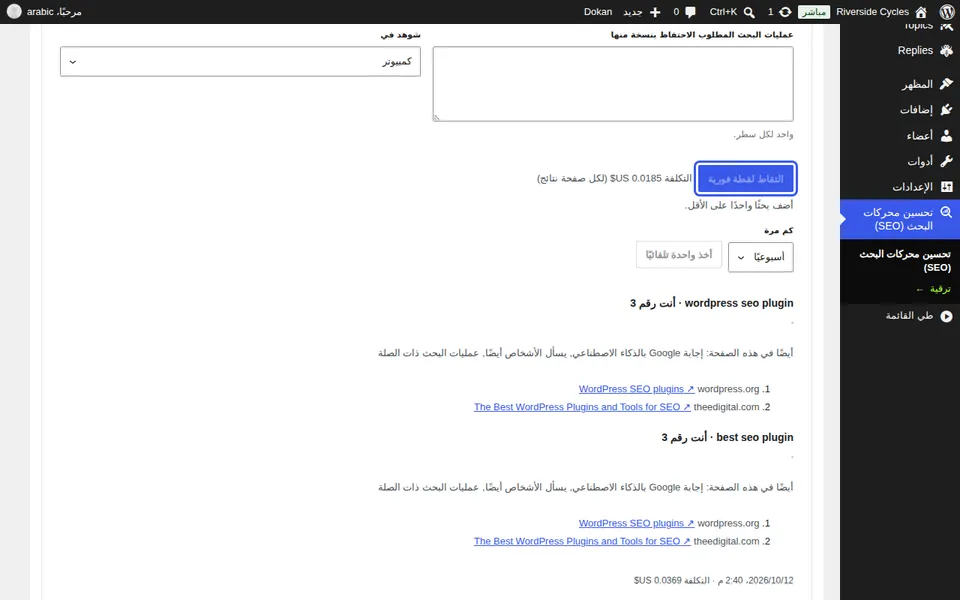Open the كم مرة أسبوعيًا frequency dropdown

[x=760, y=257]
